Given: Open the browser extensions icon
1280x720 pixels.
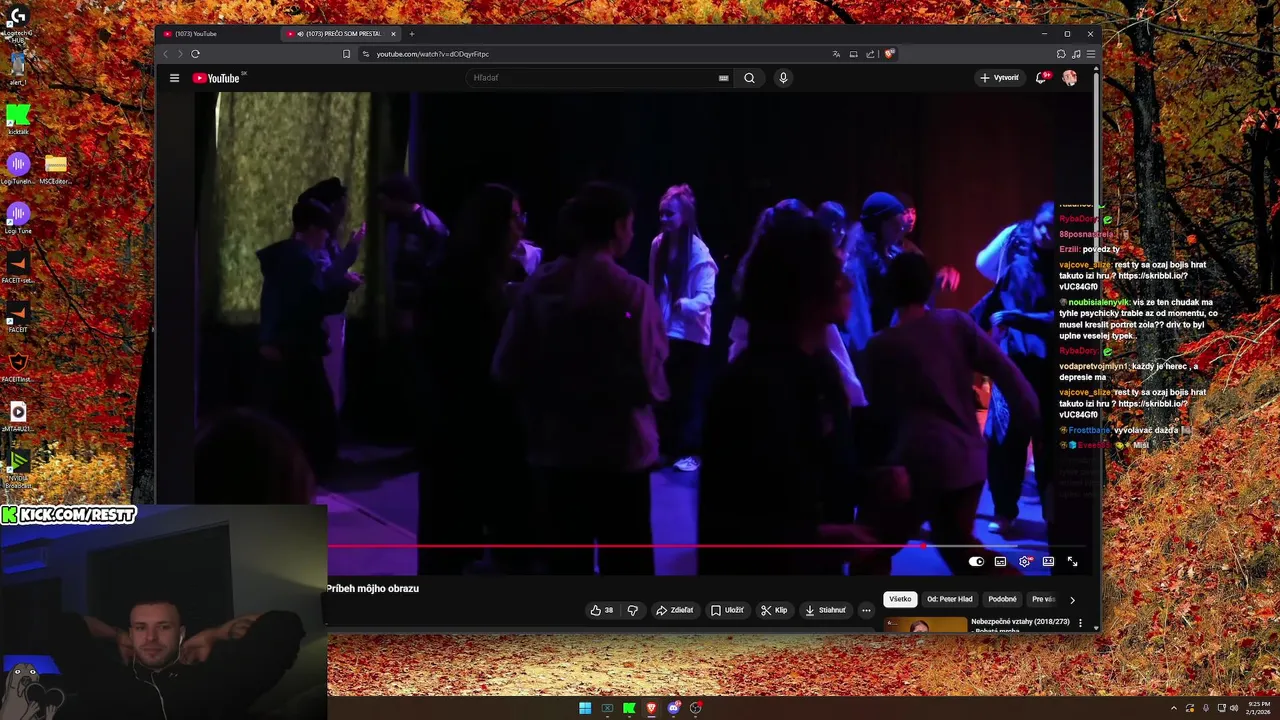Looking at the screenshot, I should pyautogui.click(x=1061, y=54).
